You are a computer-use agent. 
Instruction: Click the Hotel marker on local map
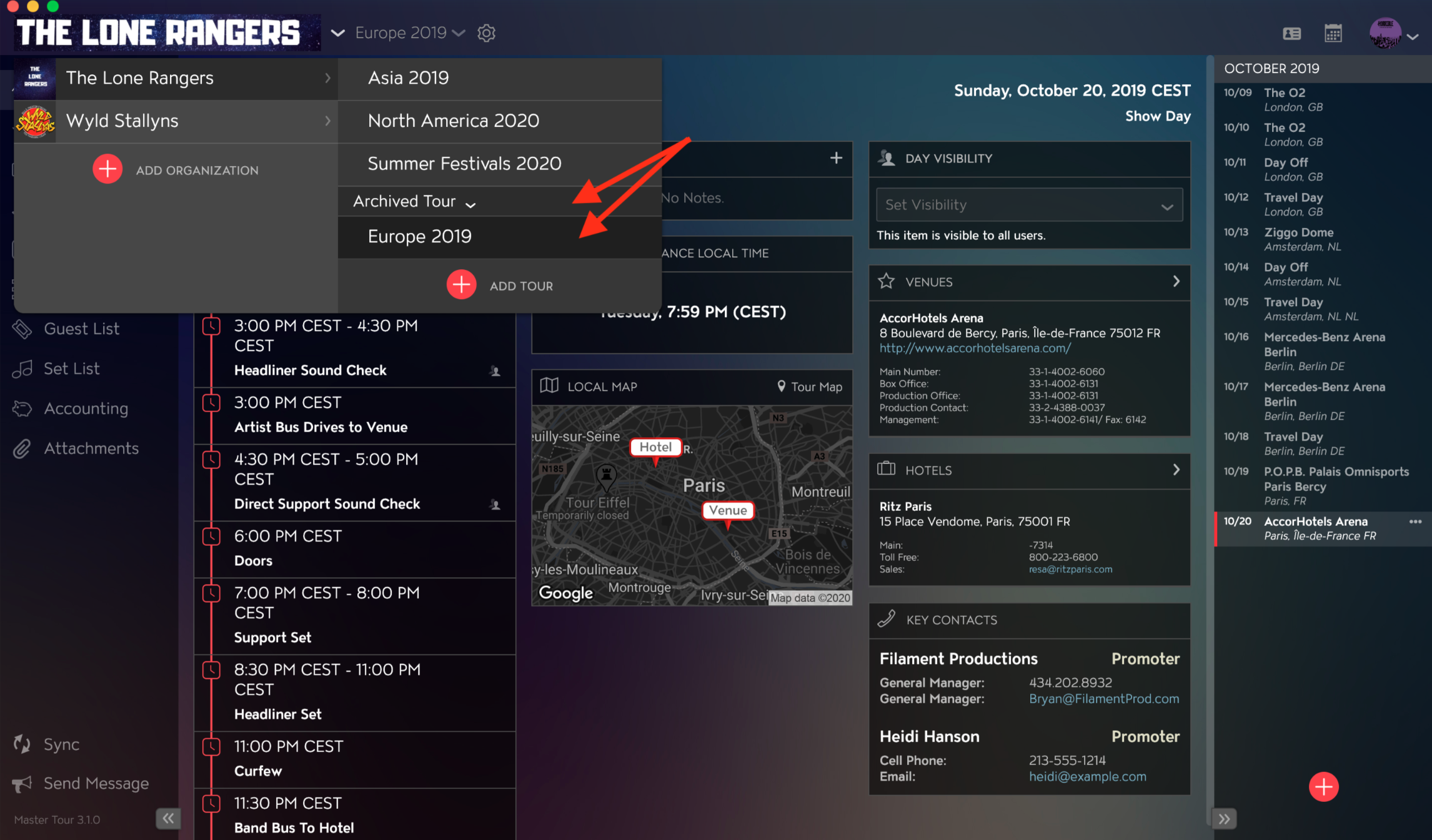655,449
